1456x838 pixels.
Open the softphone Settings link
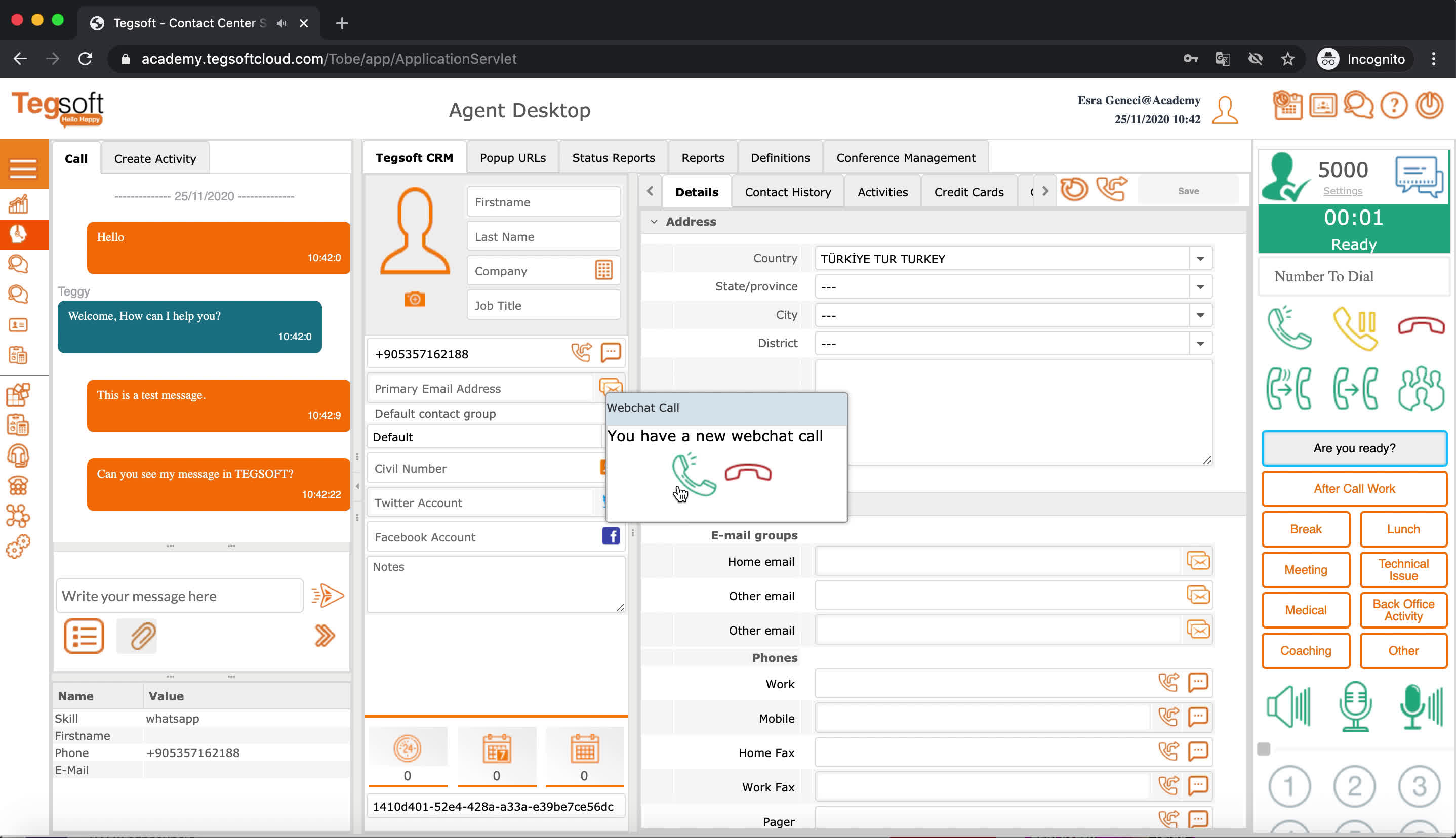point(1343,191)
